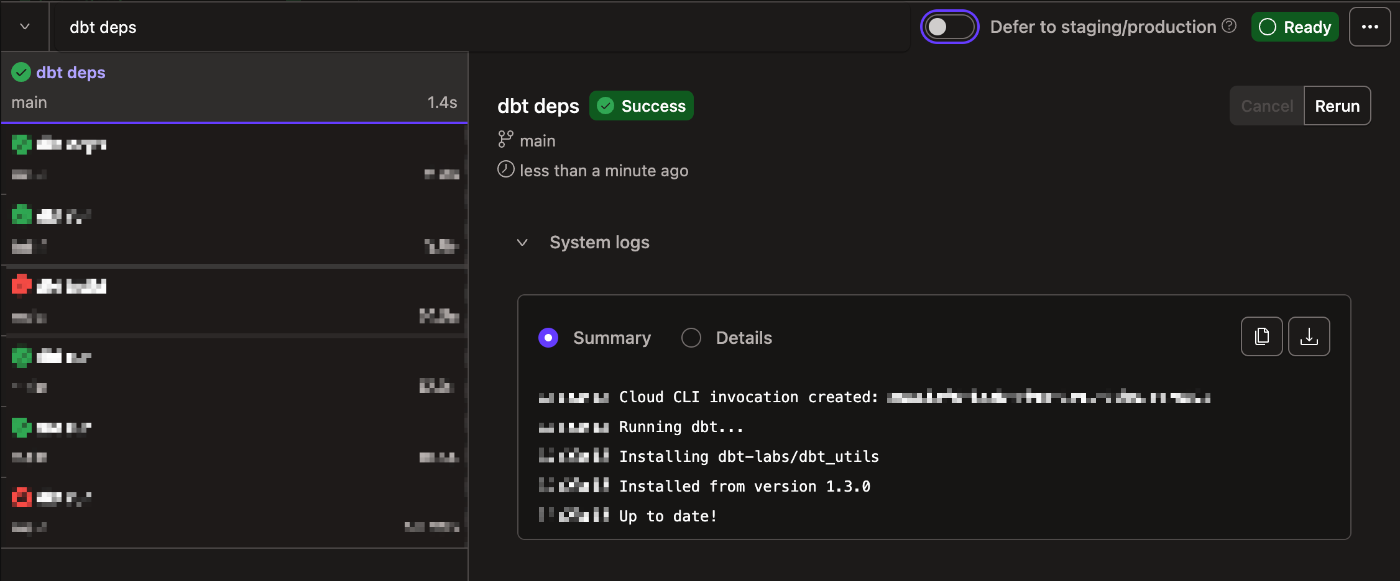Click the 'less than a minute ago' timestamp
This screenshot has height=581, width=1400.
pyautogui.click(x=604, y=171)
